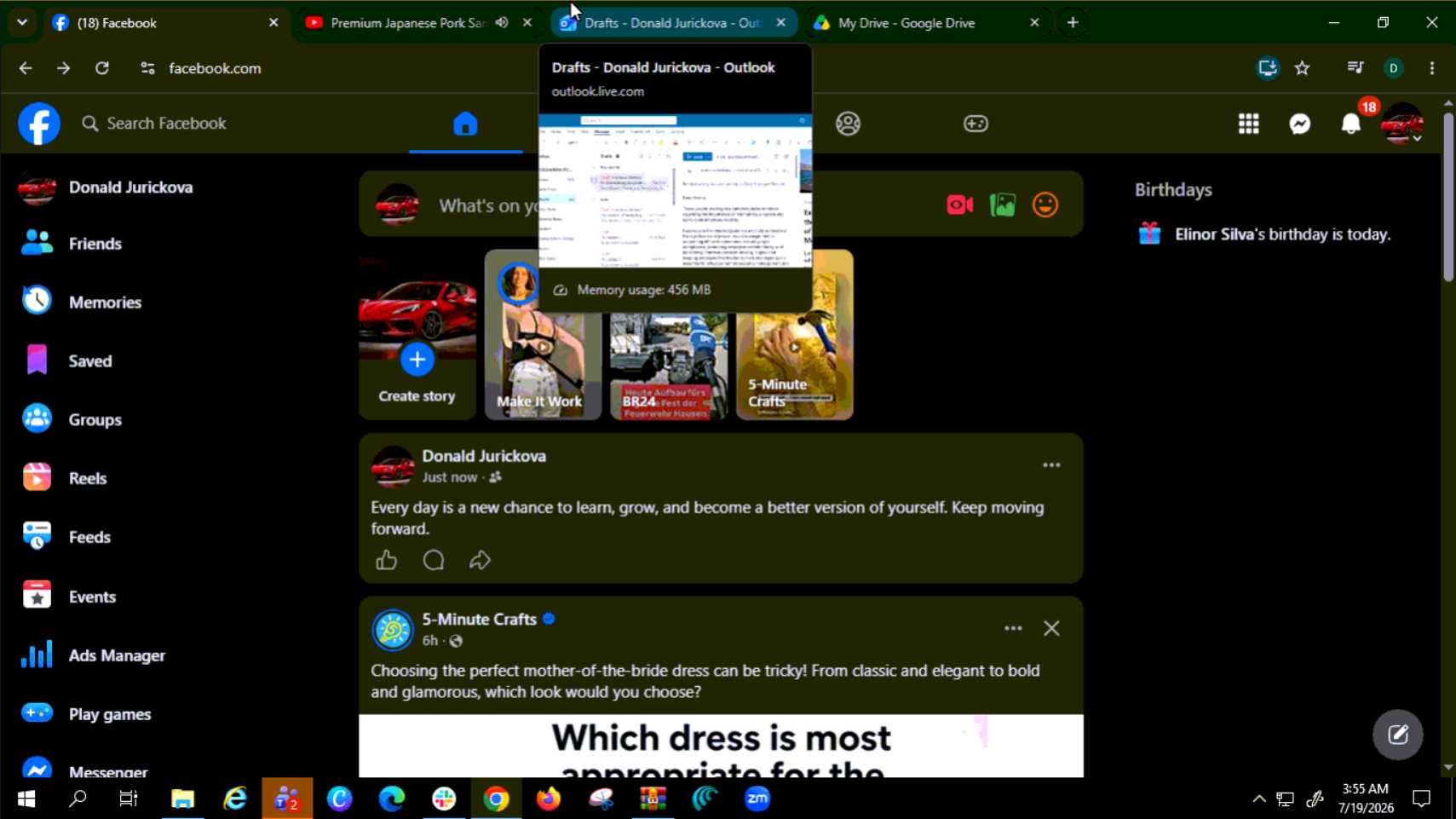The width and height of the screenshot is (1456, 819).
Task: Open the media controls button
Action: coord(1355,68)
